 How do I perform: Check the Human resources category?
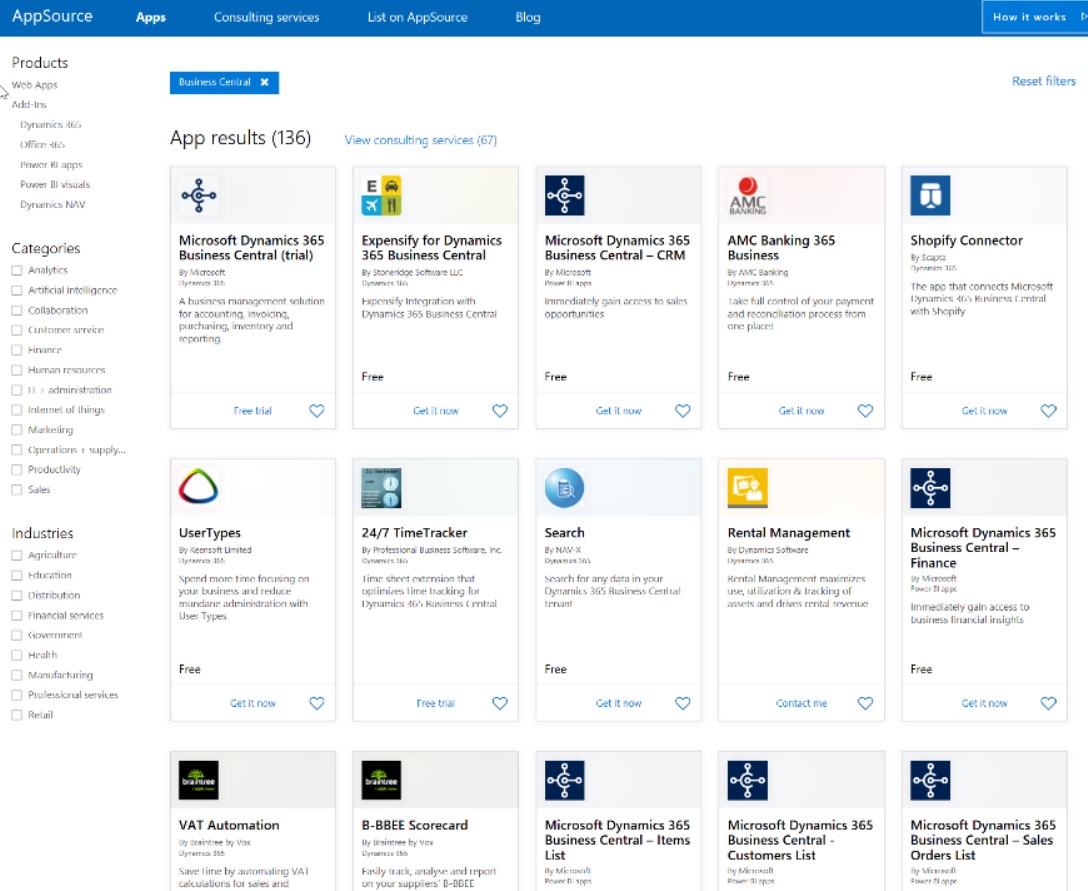tap(17, 371)
